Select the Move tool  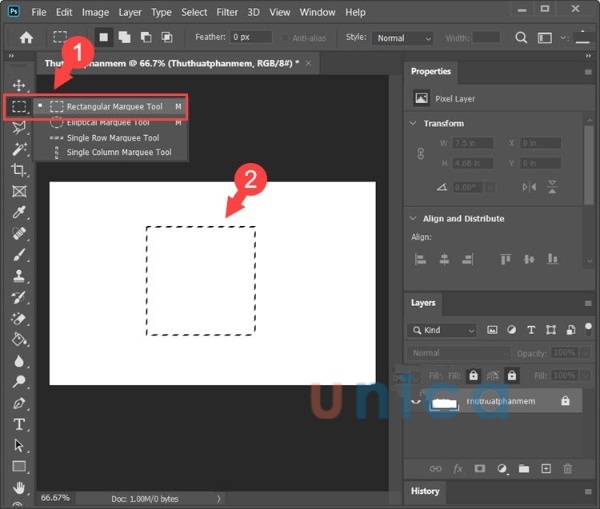click(x=19, y=86)
